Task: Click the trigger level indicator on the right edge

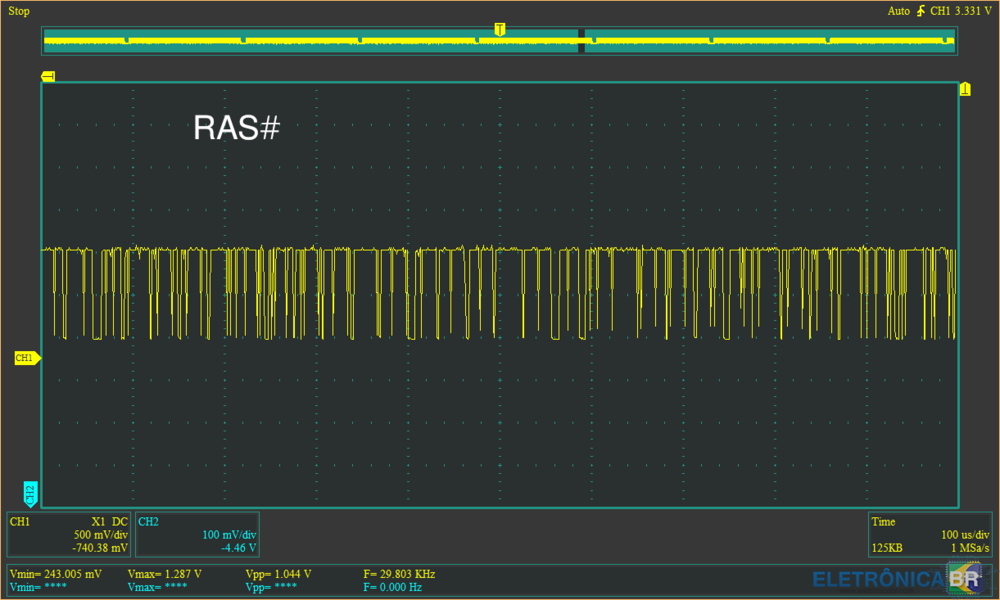Action: (964, 88)
